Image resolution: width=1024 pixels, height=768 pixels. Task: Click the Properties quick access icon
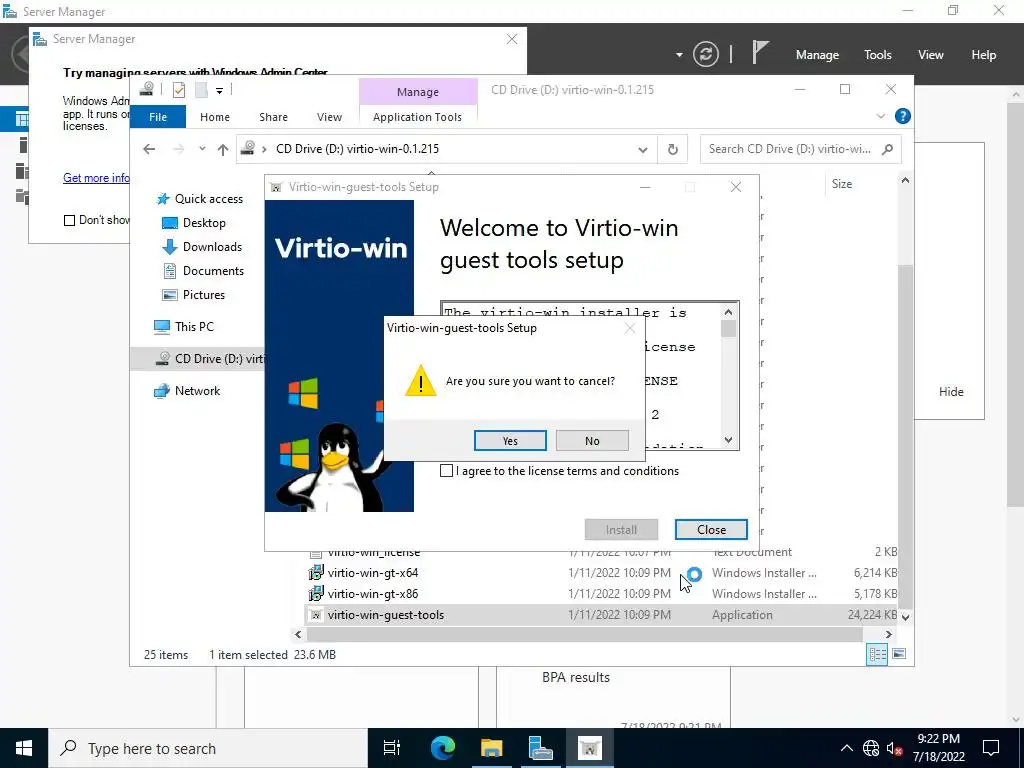pos(179,89)
